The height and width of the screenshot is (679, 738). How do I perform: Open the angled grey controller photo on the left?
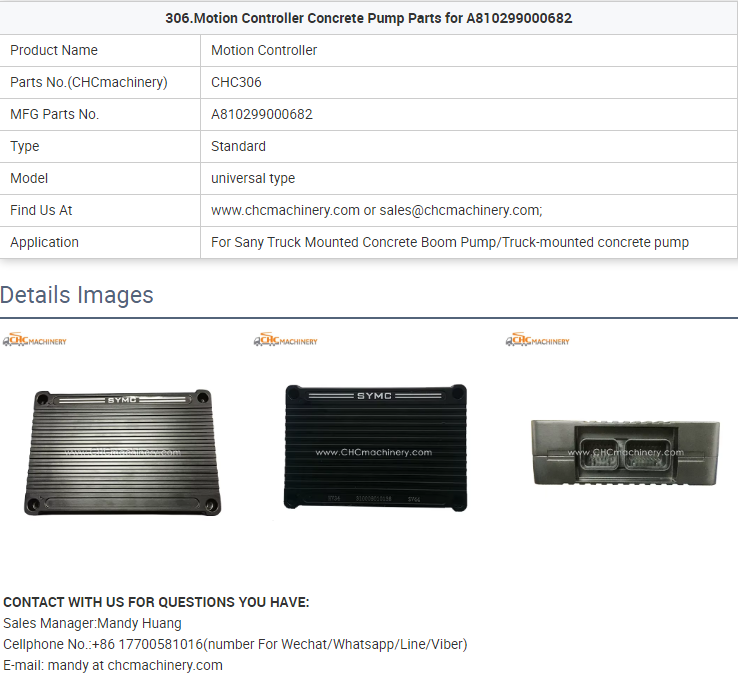[x=122, y=450]
